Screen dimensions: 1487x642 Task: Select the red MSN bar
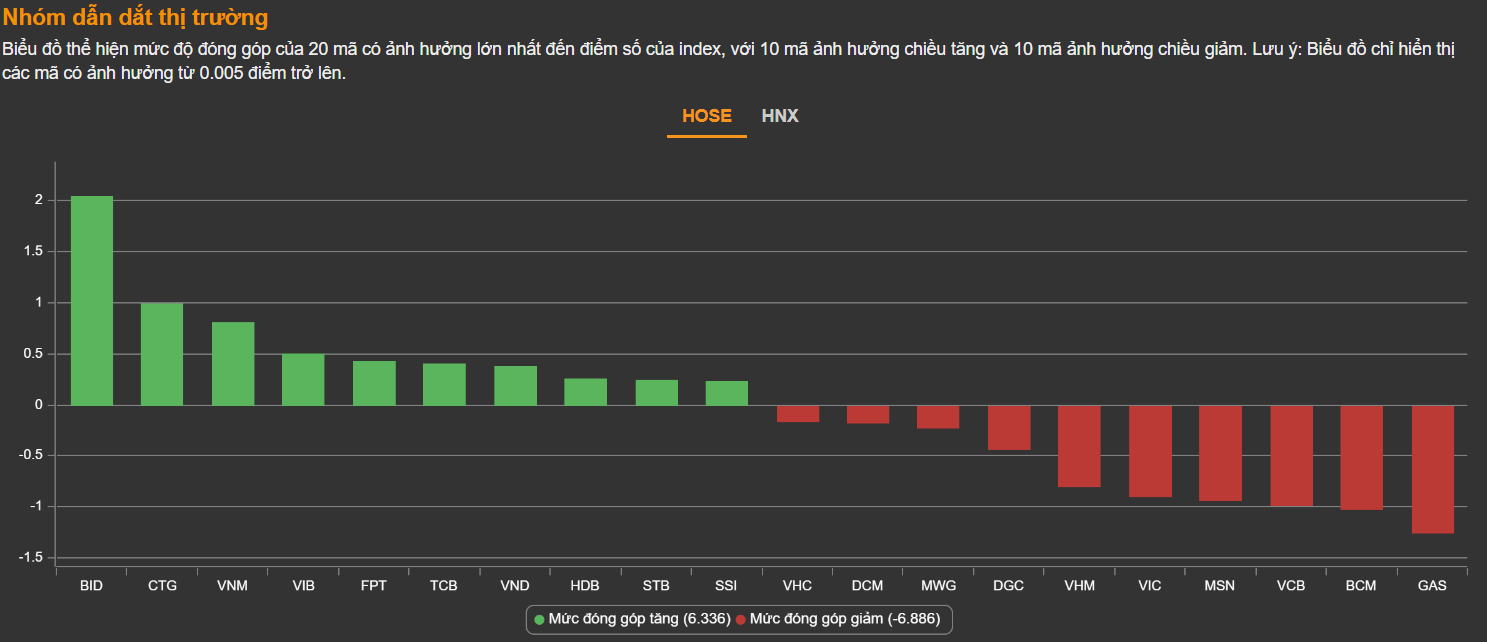(1220, 453)
